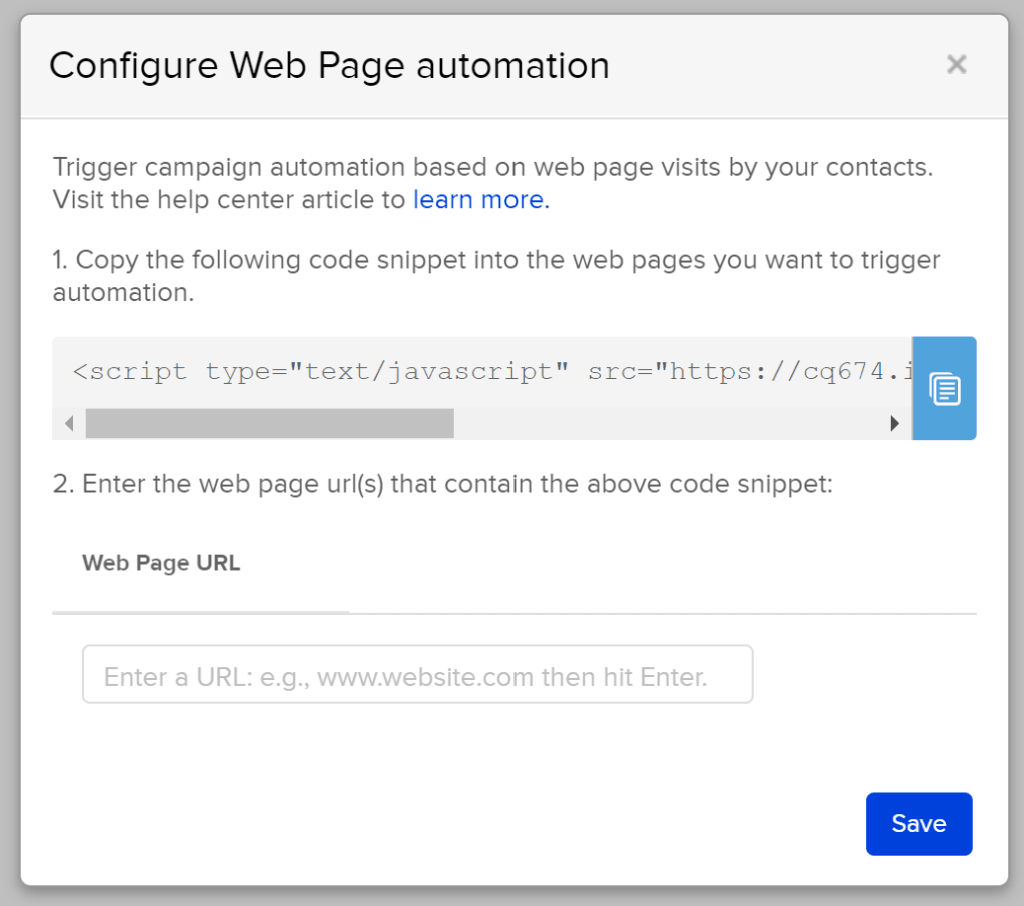Click the gray horizontal scrollbar thumb
The width and height of the screenshot is (1024, 906).
pos(270,423)
